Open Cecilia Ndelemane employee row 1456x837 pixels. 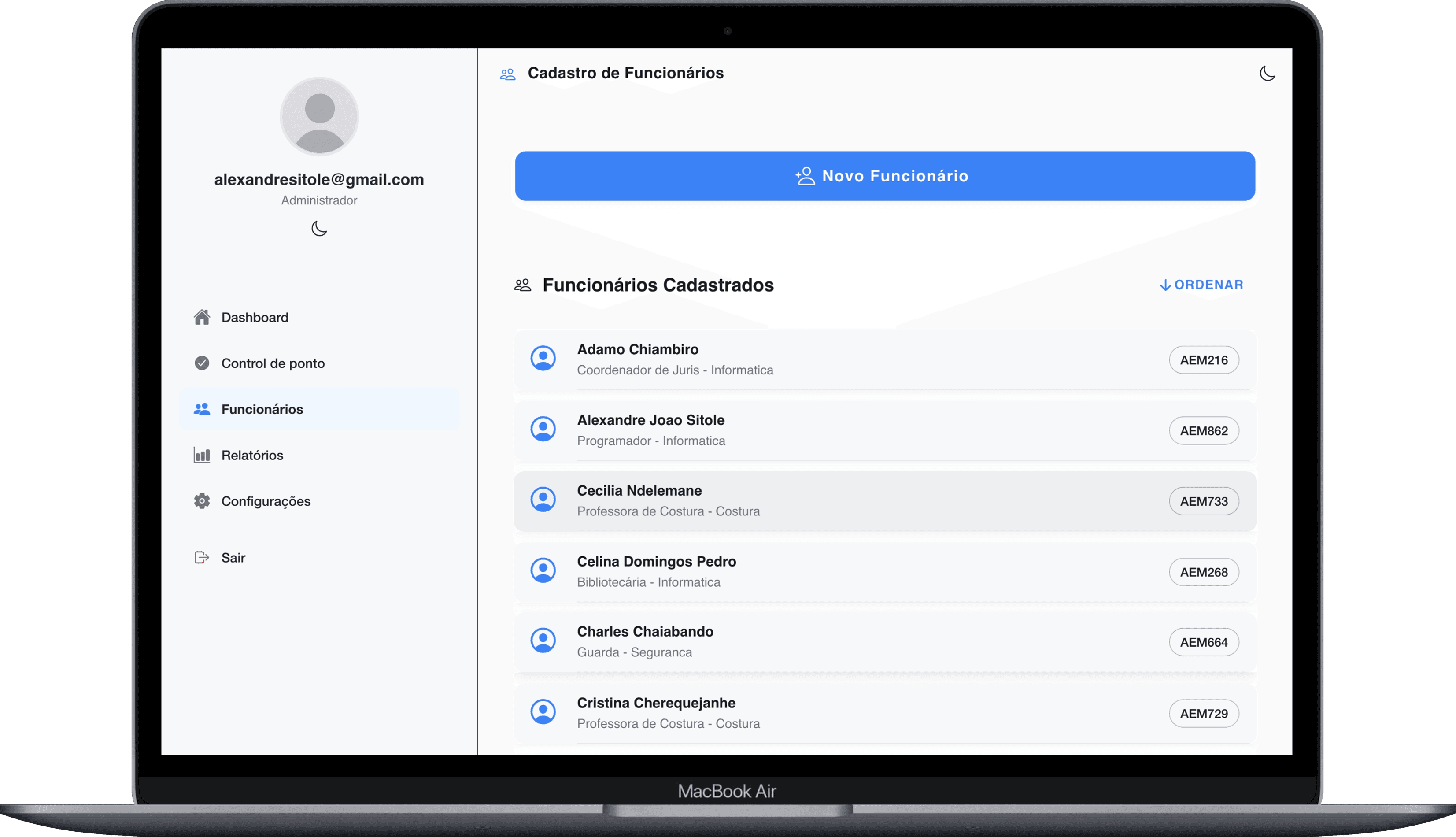point(885,501)
